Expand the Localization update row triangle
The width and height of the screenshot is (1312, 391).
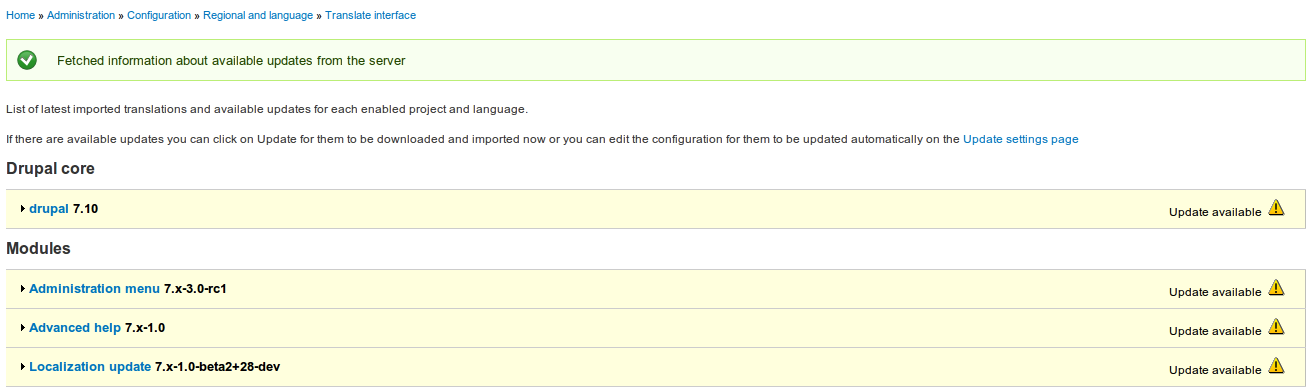pos(22,367)
